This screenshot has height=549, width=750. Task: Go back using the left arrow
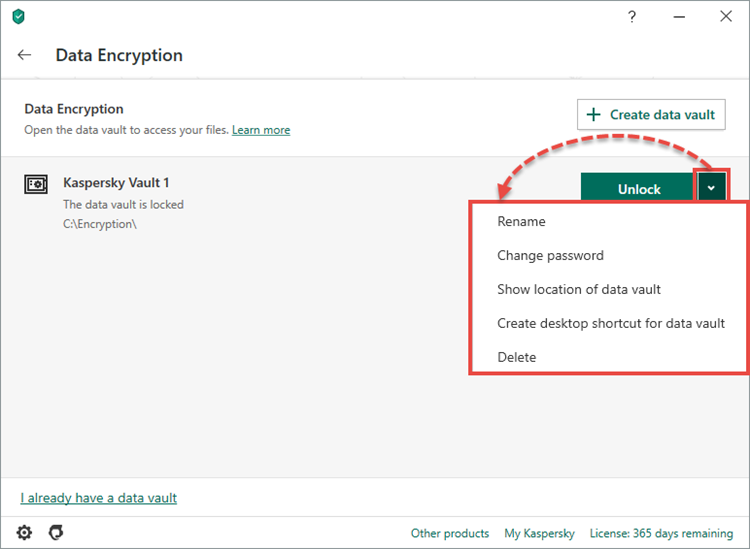[25, 55]
